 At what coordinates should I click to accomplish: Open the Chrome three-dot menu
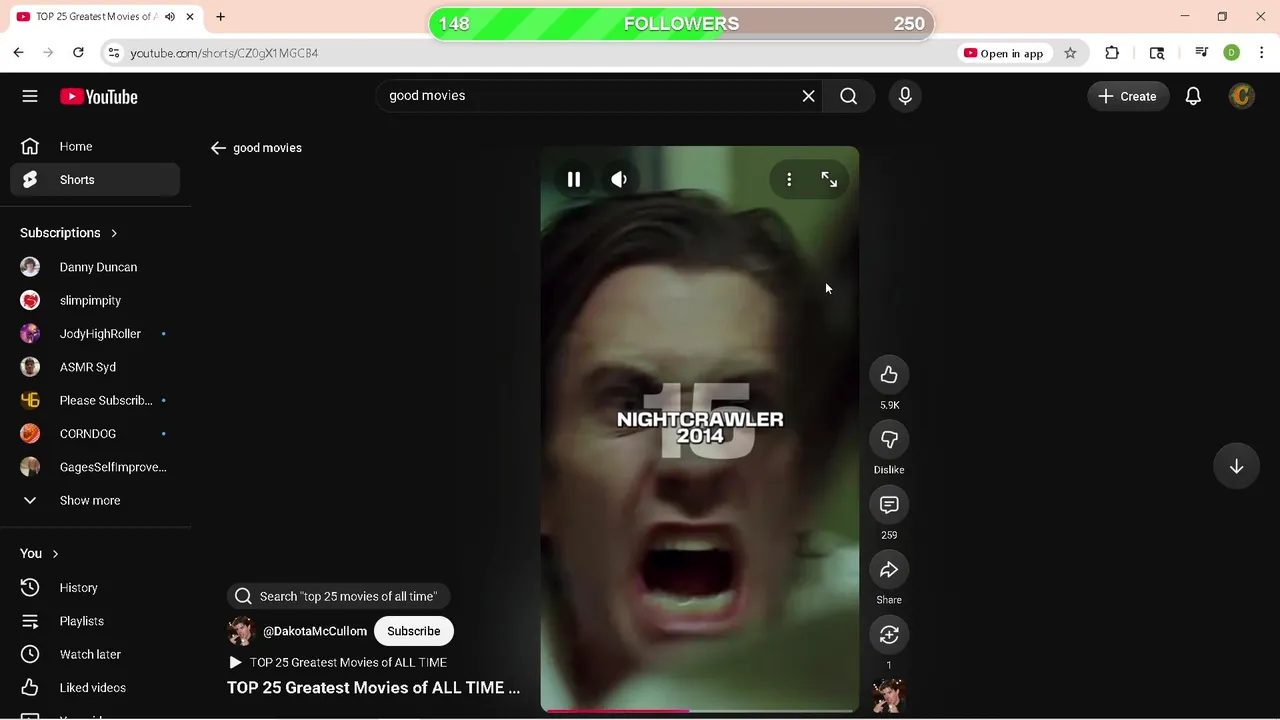click(x=1261, y=53)
